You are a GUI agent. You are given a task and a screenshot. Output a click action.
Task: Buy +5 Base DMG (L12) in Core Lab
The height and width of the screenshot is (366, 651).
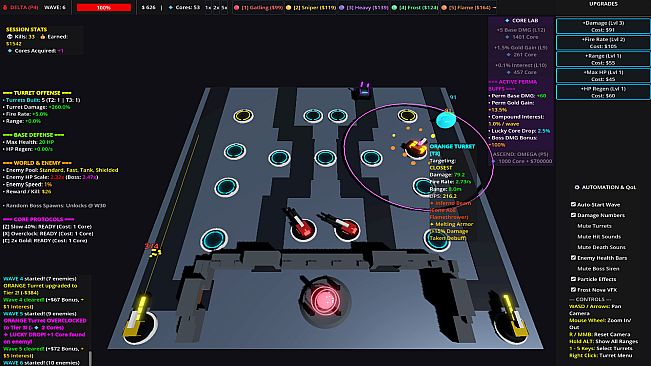pos(521,33)
